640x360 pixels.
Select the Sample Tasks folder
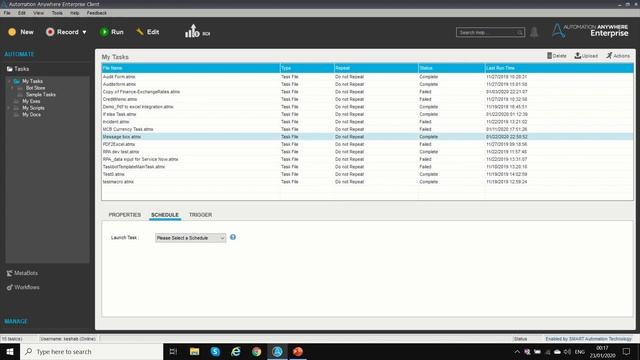click(x=40, y=95)
